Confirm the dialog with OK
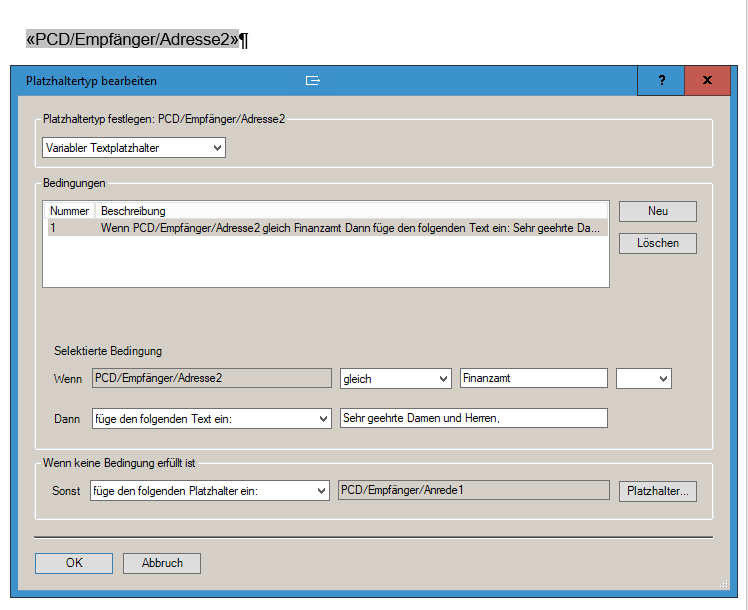The height and width of the screenshot is (610, 748). [73, 563]
